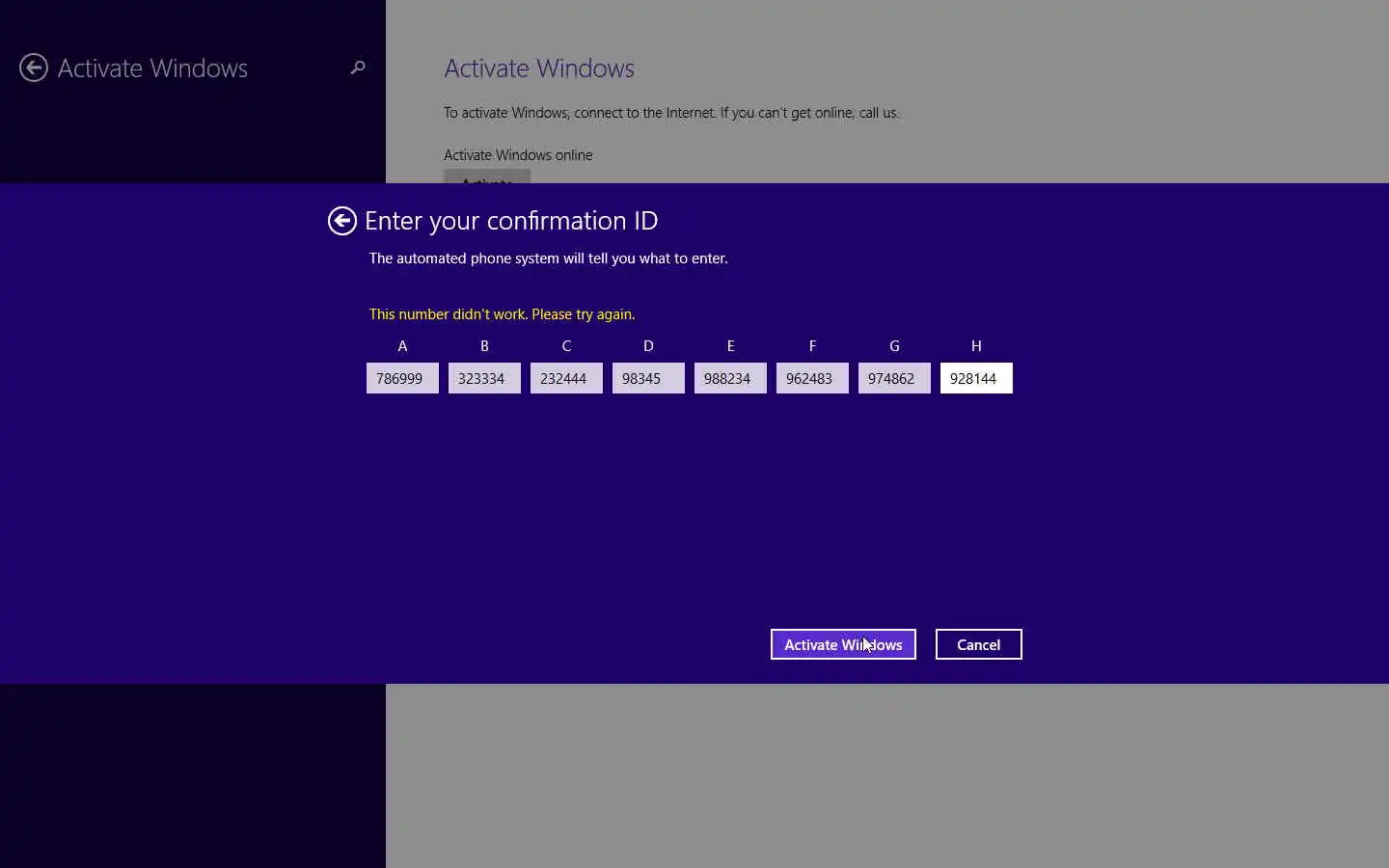The height and width of the screenshot is (868, 1389).
Task: Select field C containing 232444
Action: [566, 378]
